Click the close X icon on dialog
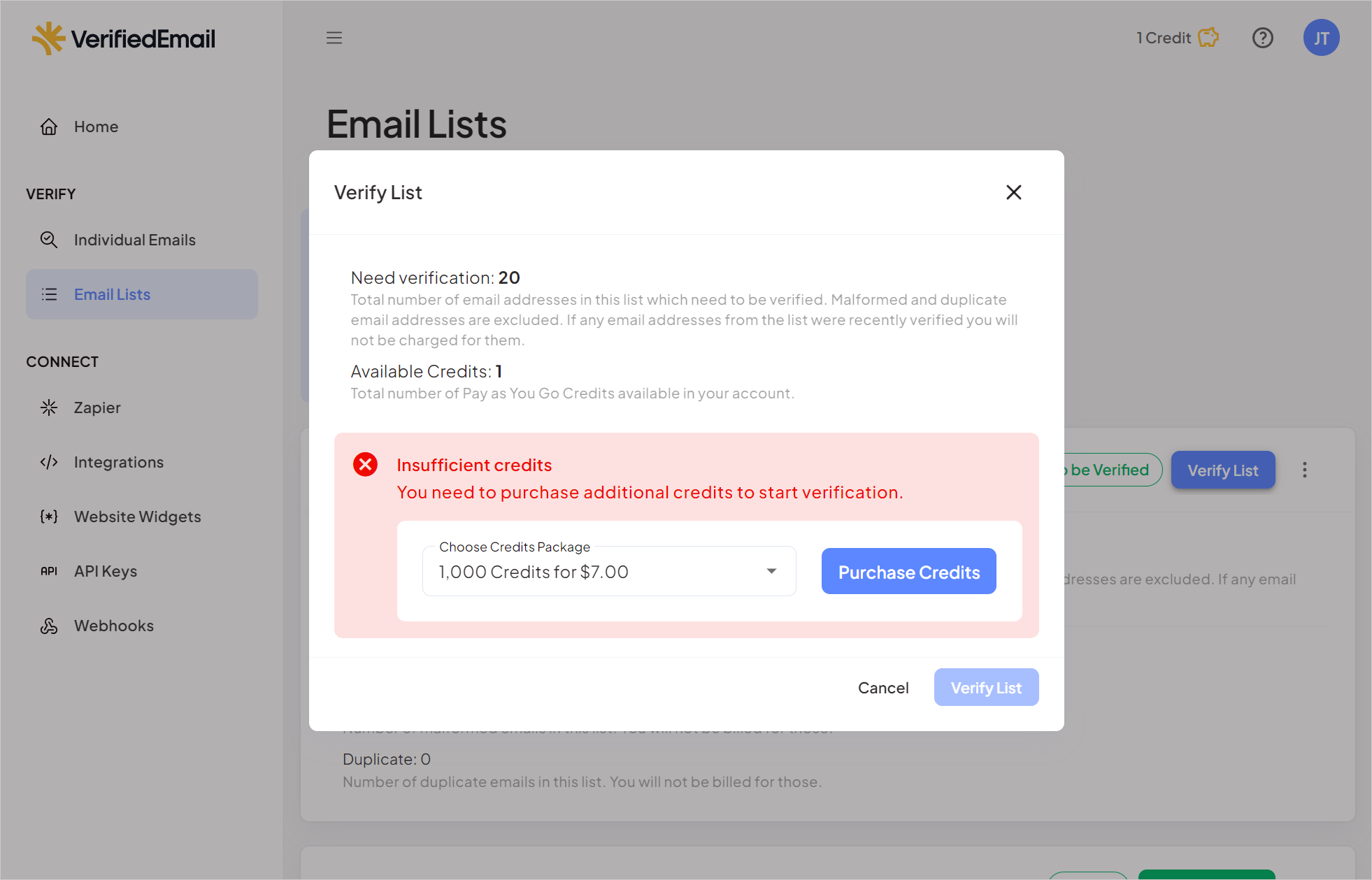Viewport: 1372px width, 880px height. point(1014,192)
